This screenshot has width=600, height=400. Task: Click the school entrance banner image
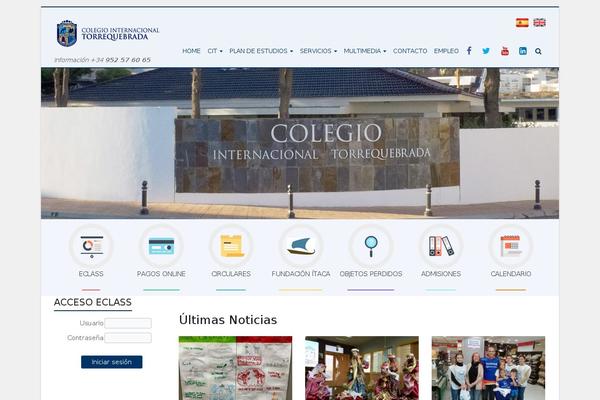(x=300, y=143)
